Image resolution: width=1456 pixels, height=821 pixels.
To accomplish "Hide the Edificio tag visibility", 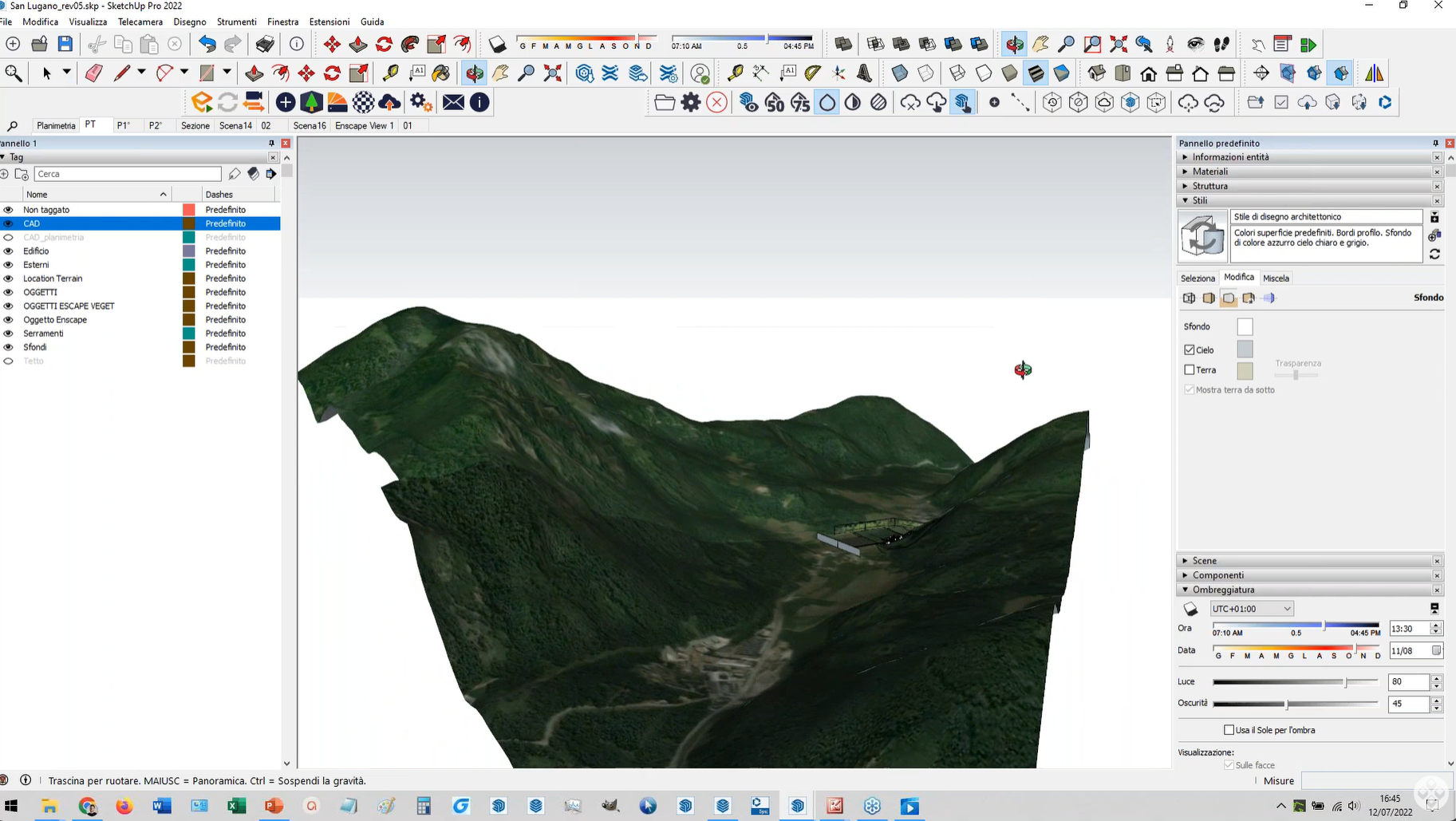I will pos(9,251).
